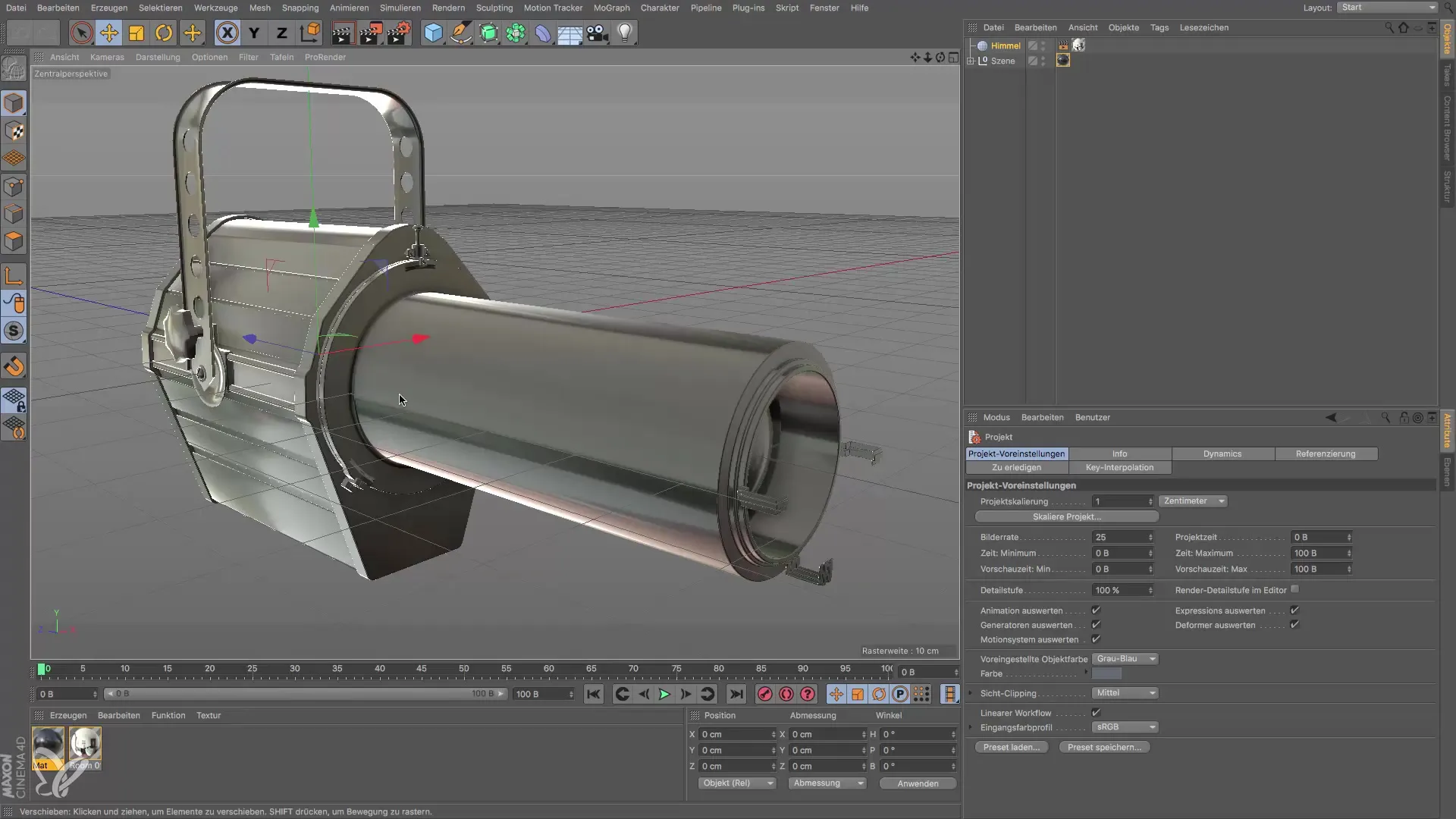Open render settings icon with gear

[399, 33]
